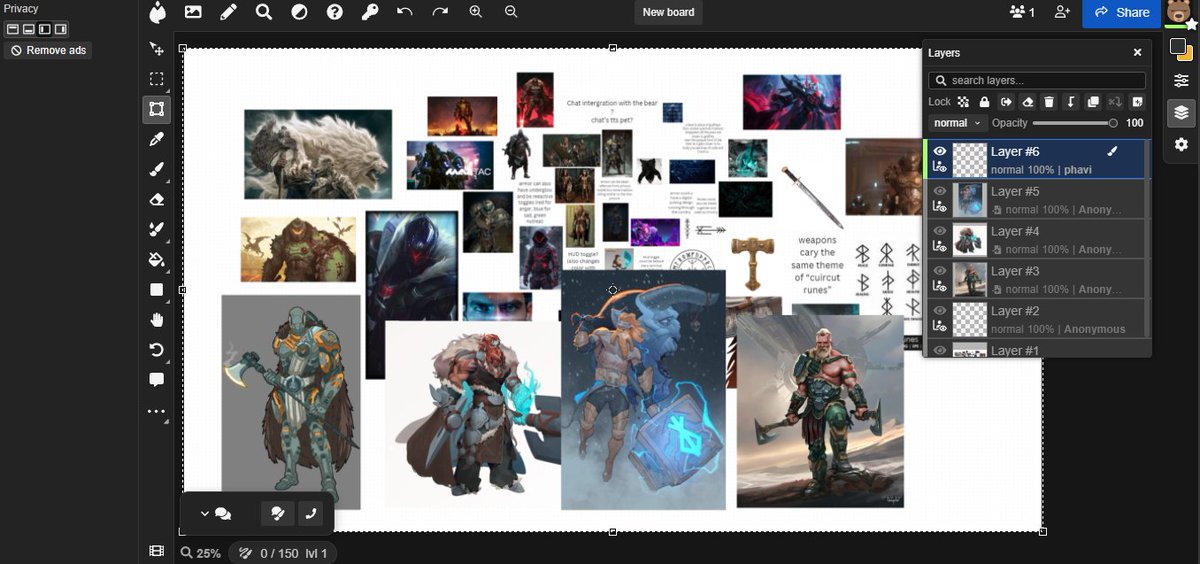Click the invite user icon
Screen dimensions: 1200x564
point(1062,12)
